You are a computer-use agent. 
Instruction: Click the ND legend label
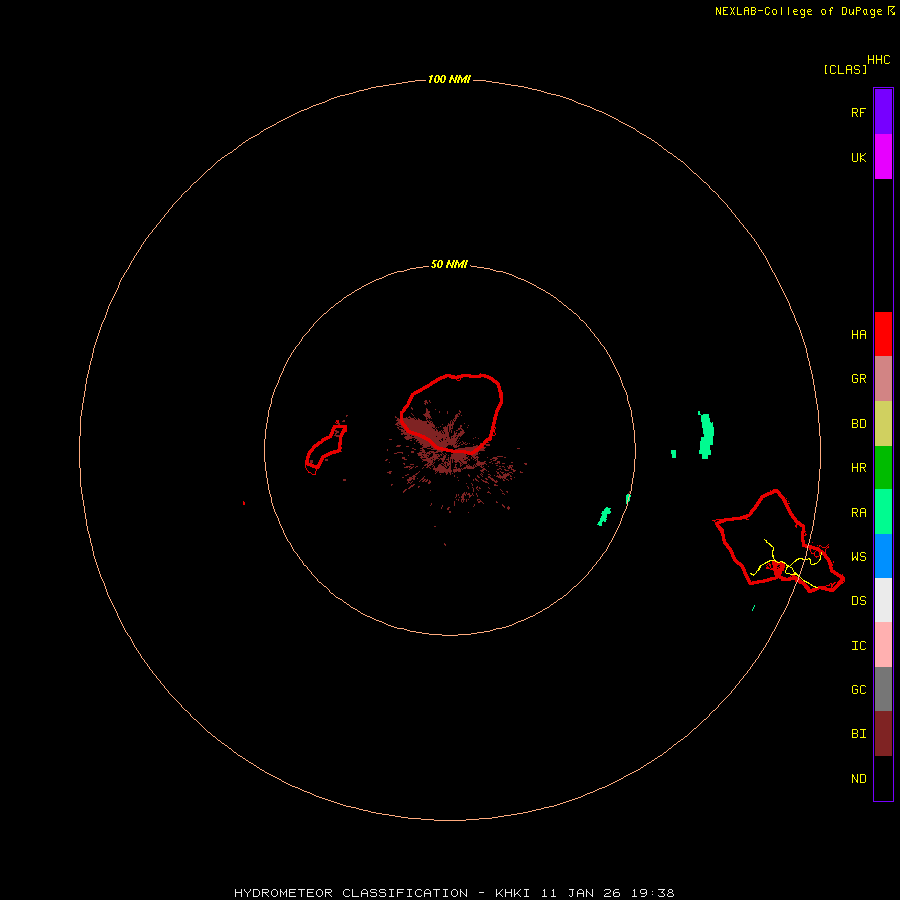pos(858,779)
